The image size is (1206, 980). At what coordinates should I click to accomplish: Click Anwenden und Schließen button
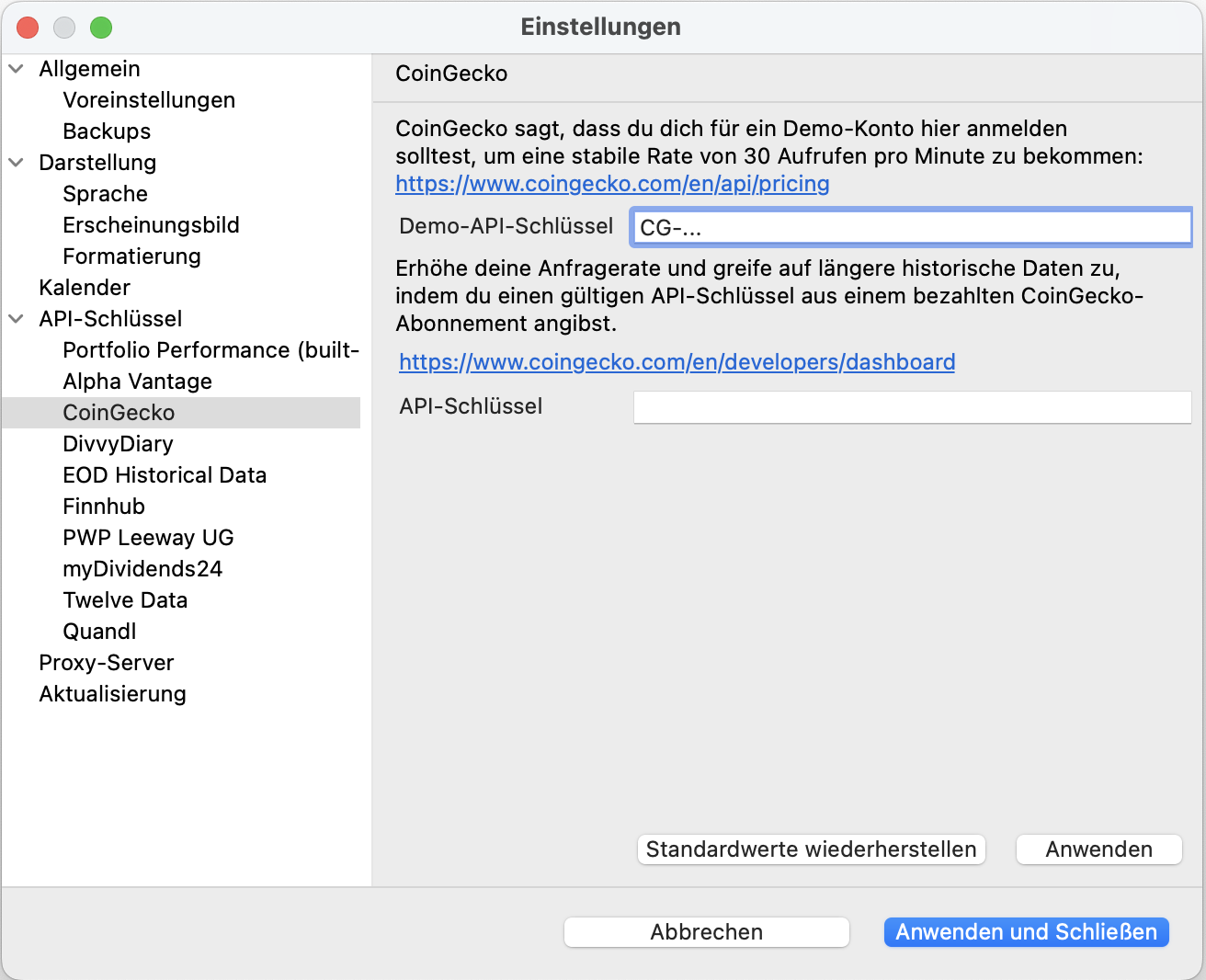1027,932
